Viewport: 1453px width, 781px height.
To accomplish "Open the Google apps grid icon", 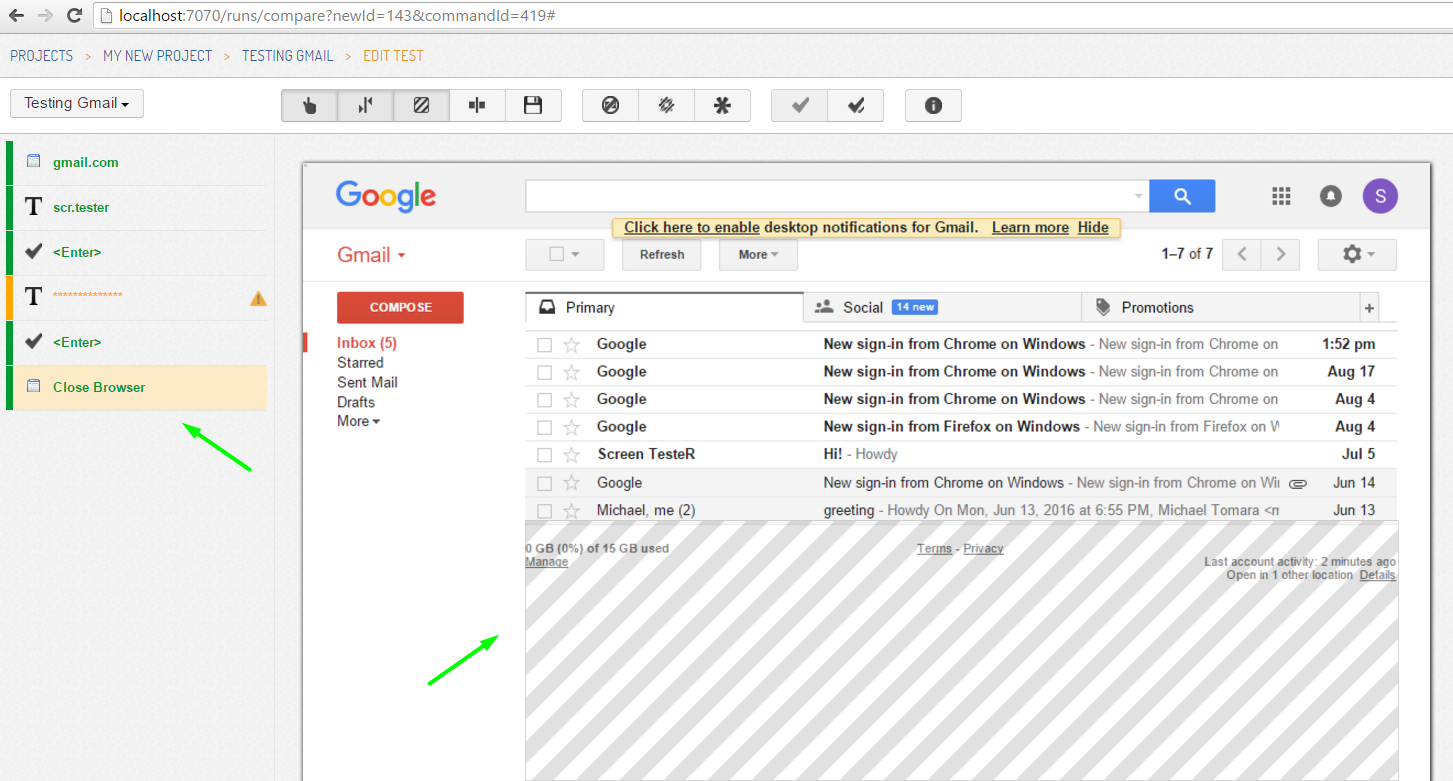I will pyautogui.click(x=1281, y=196).
